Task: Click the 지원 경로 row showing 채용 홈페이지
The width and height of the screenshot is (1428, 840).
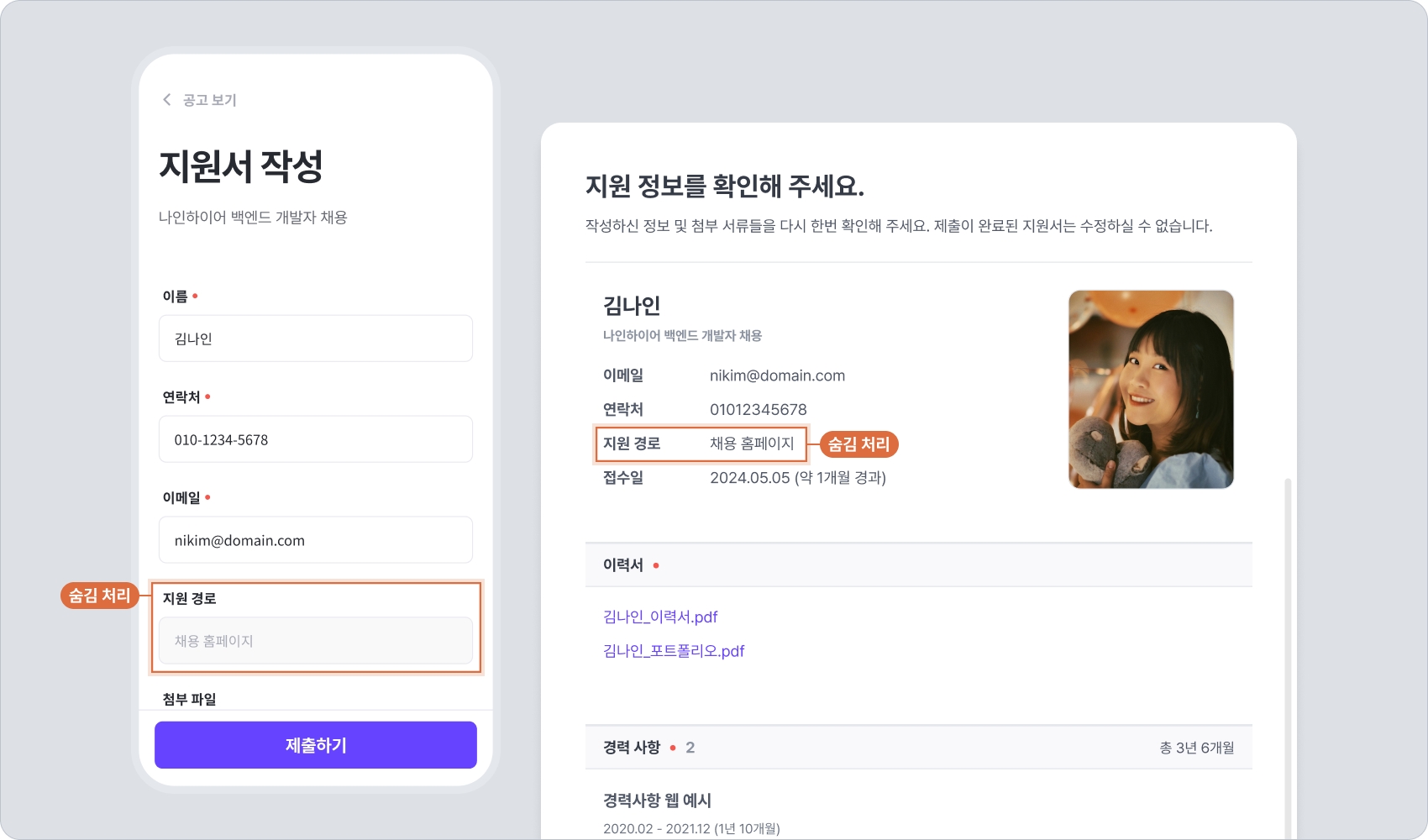Action: point(701,444)
